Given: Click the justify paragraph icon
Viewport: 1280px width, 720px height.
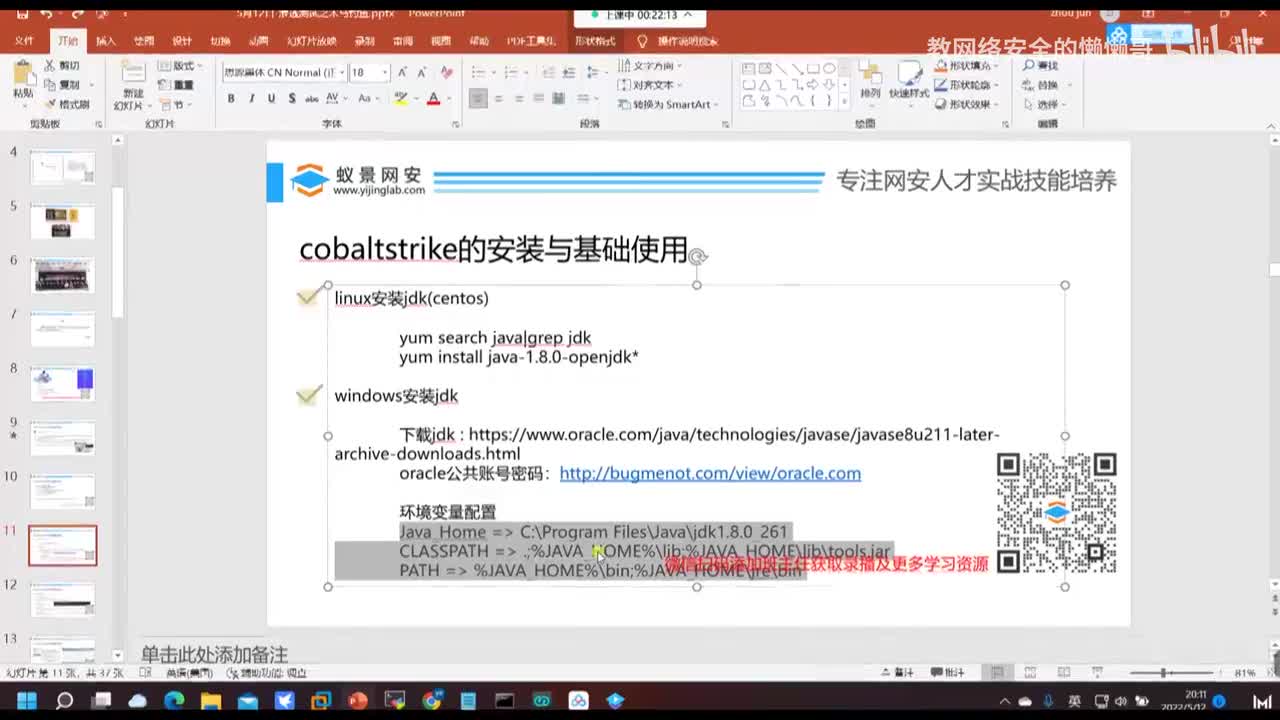Looking at the screenshot, I should 539,98.
